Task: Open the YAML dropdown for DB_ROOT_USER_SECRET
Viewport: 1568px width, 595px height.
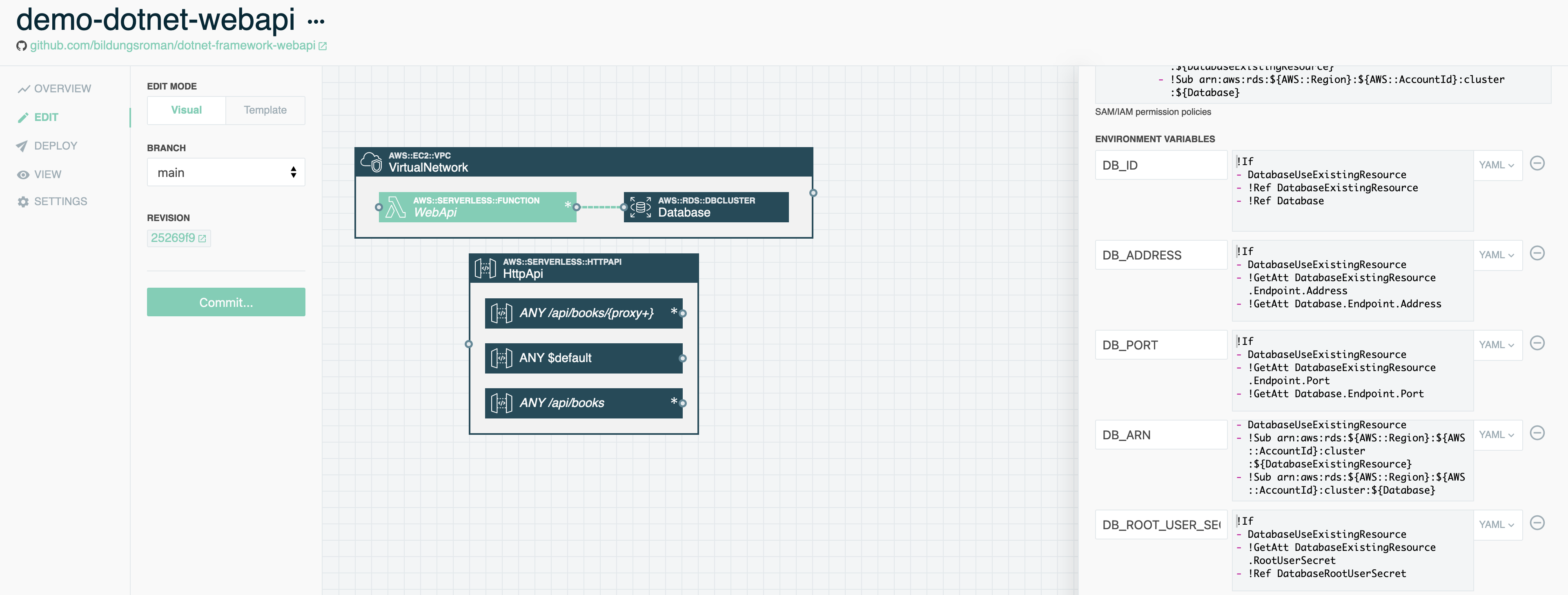Action: coord(1497,525)
